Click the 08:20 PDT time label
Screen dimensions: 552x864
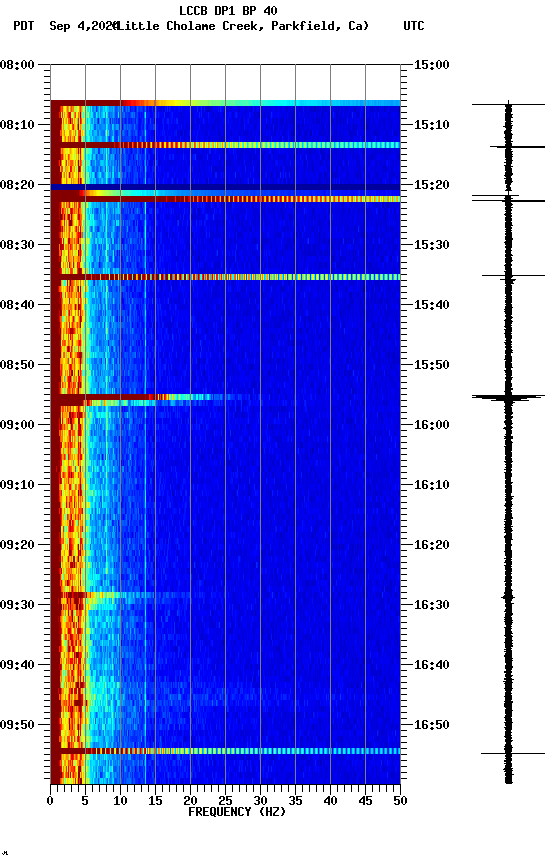(x=17, y=185)
